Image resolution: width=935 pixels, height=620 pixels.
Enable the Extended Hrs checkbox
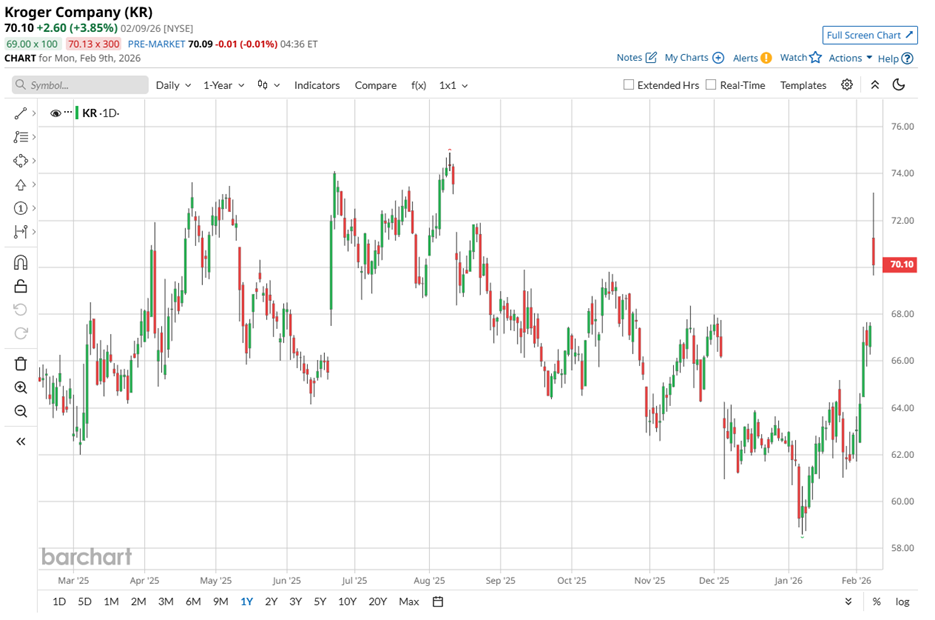(x=629, y=85)
